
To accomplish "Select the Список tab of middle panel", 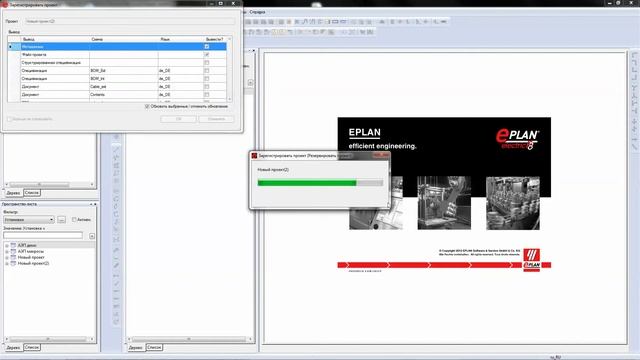I will (x=154, y=347).
